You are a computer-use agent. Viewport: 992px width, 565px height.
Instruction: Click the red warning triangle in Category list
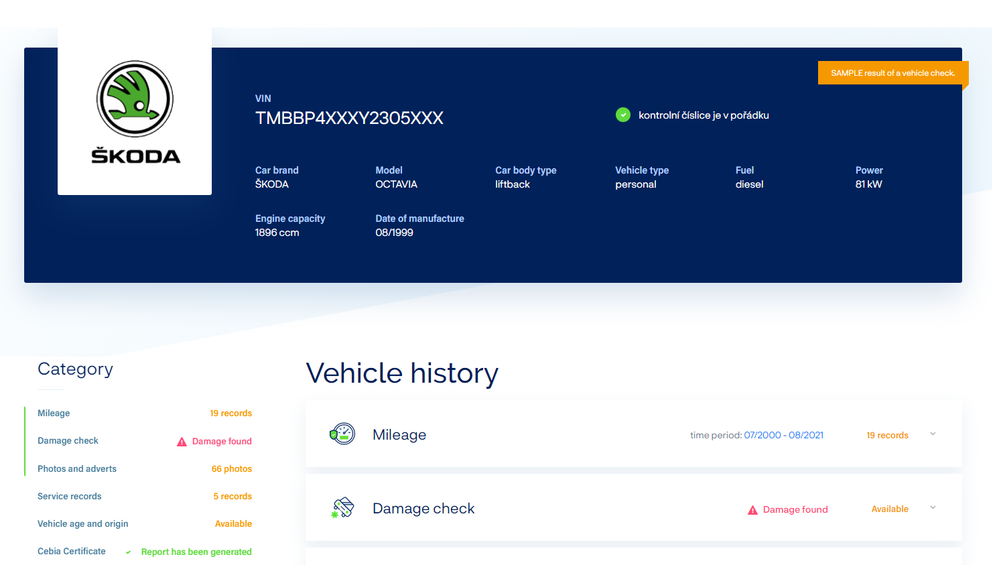click(182, 442)
